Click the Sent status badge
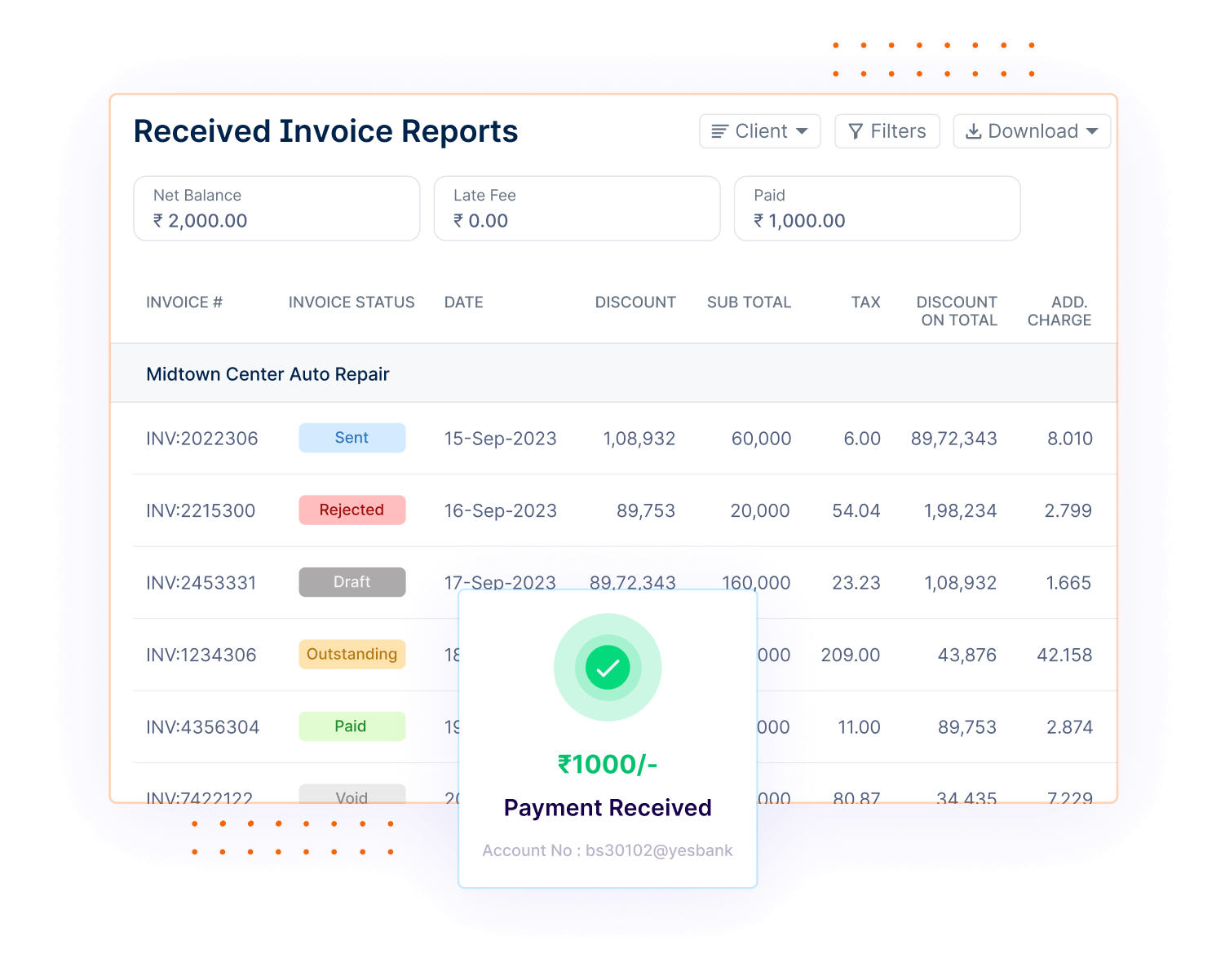The height and width of the screenshot is (980, 1225). (352, 438)
